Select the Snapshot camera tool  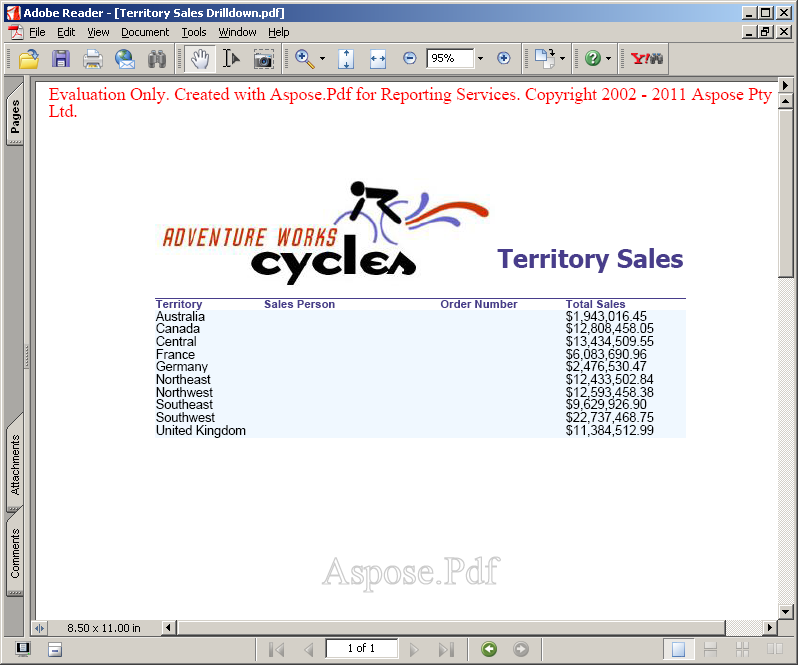tap(263, 59)
